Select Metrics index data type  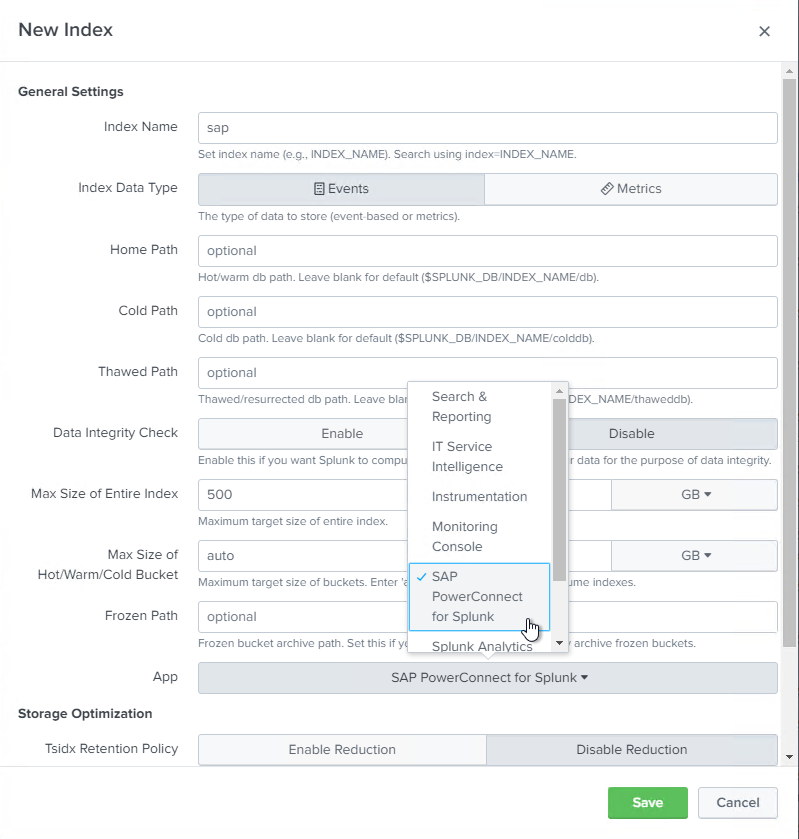630,189
